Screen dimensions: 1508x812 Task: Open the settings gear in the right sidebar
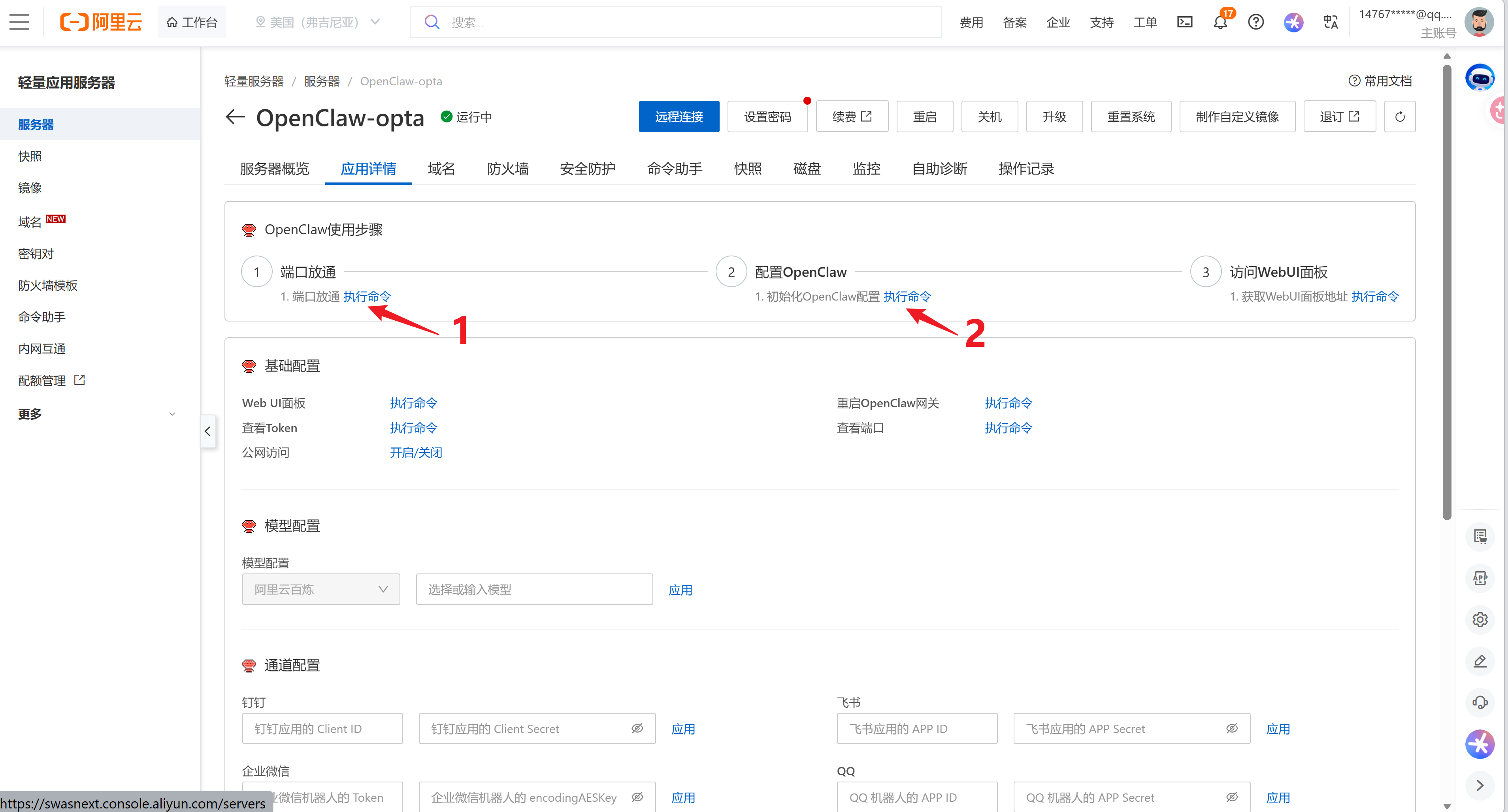point(1480,619)
